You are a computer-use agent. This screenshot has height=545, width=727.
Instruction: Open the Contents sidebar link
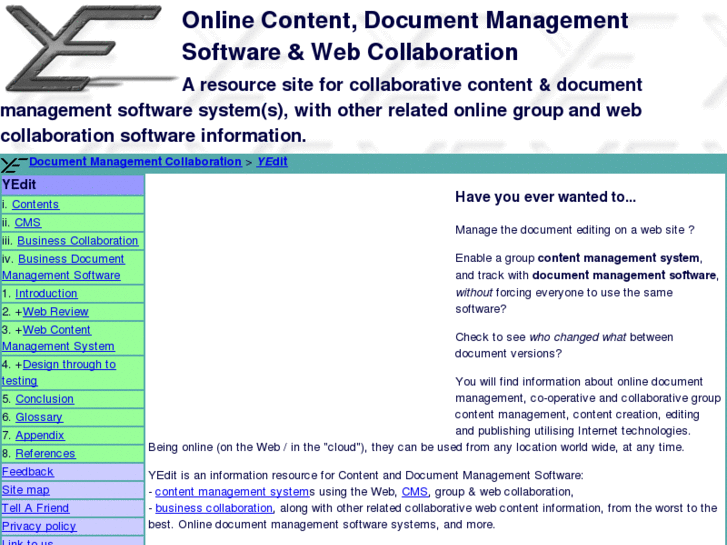click(x=35, y=205)
